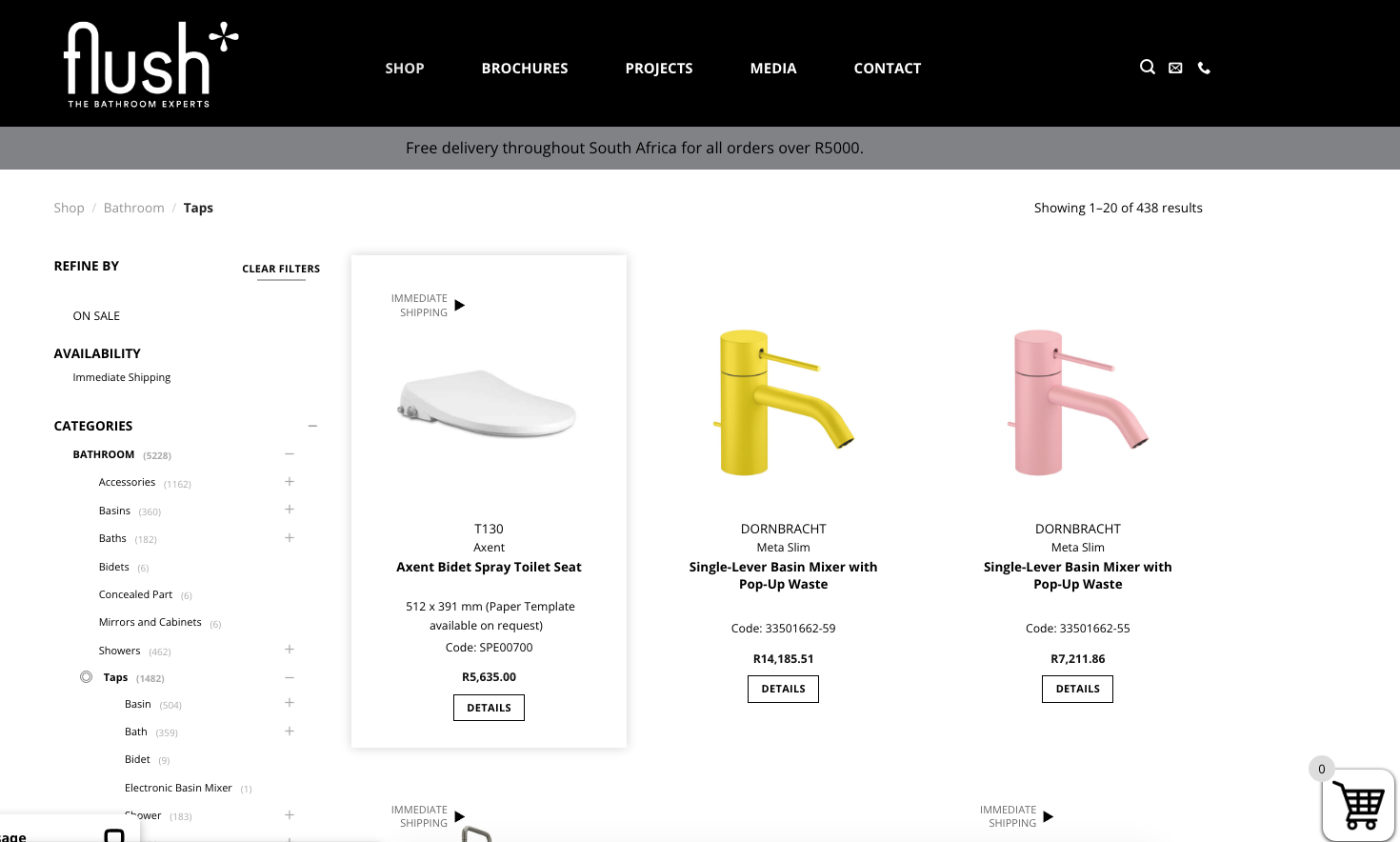Open the R14,185.51 basin mixer title
1400x842 pixels.
[783, 575]
